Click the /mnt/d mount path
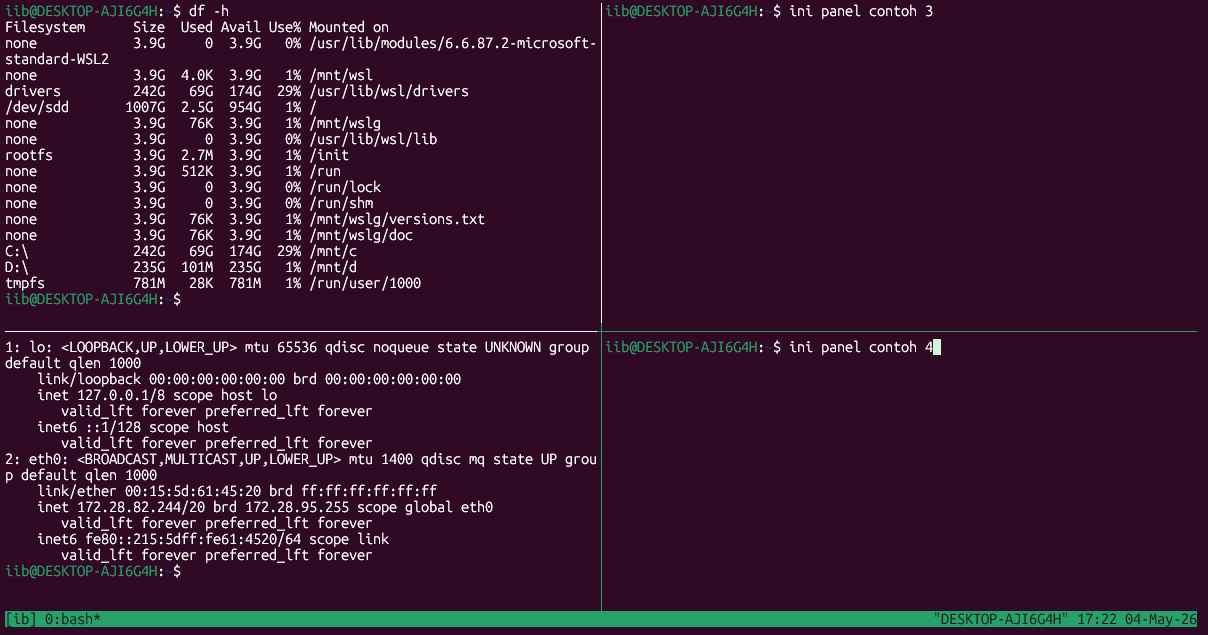This screenshot has height=635, width=1208. point(333,267)
